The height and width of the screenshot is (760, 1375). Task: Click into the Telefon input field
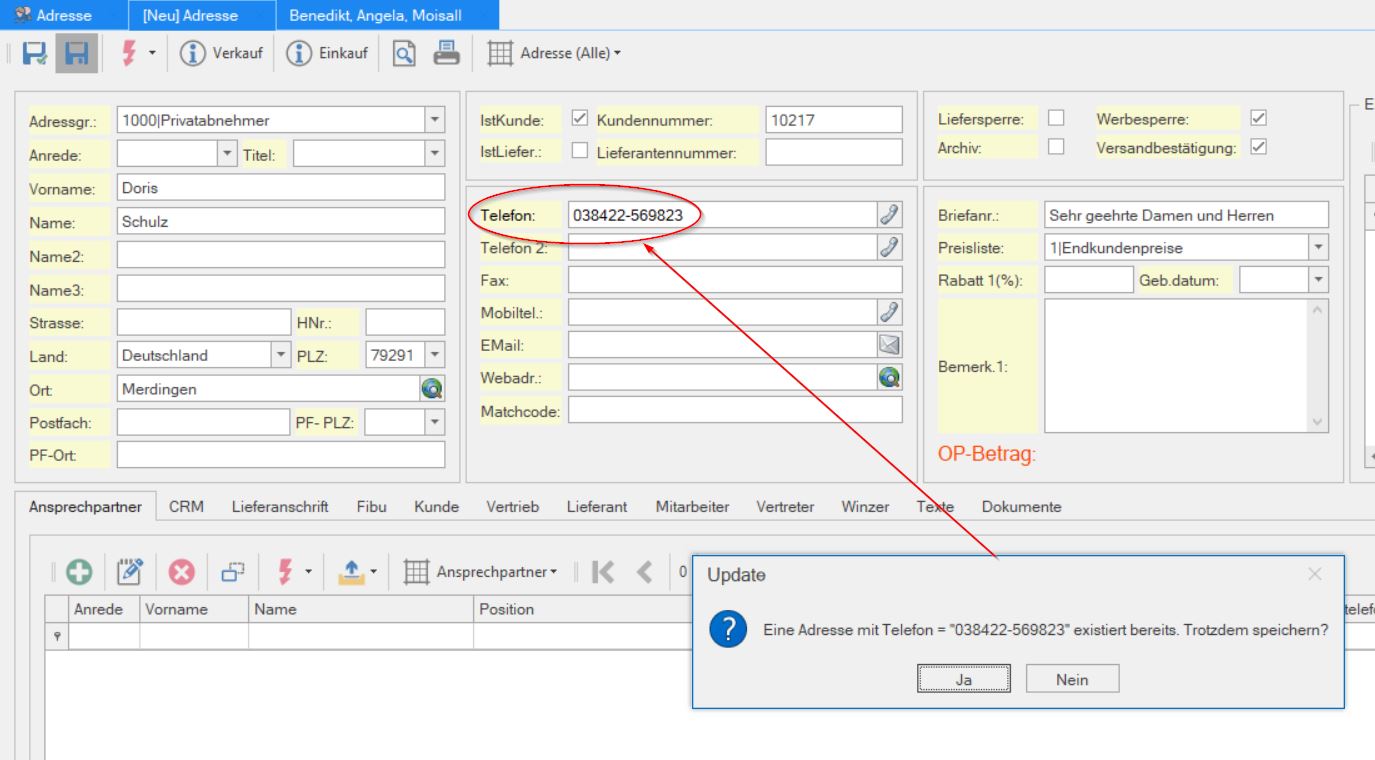(723, 214)
